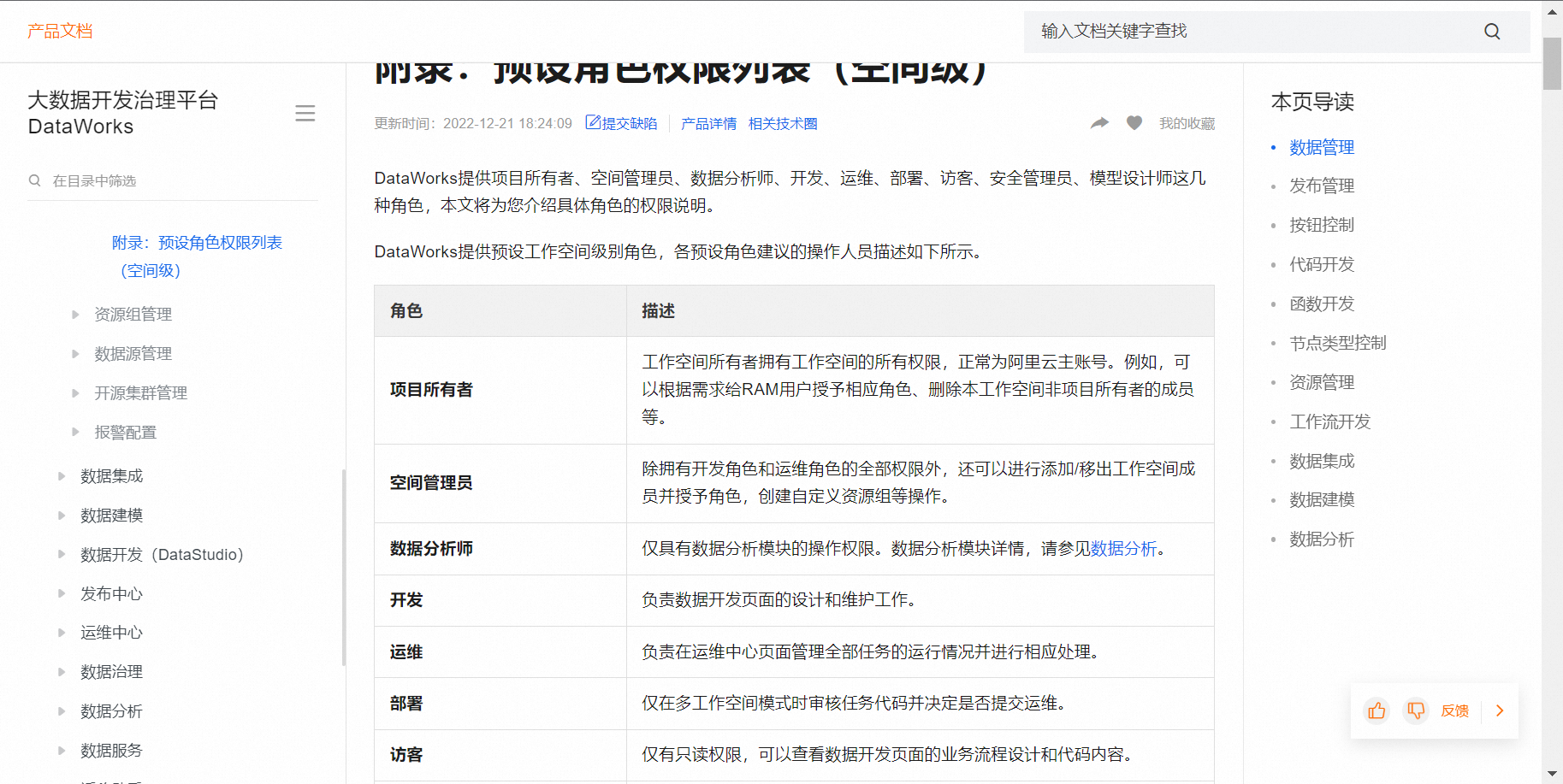1563x784 pixels.
Task: Click the 在目录中筛选 filter field
Action: coord(173,180)
